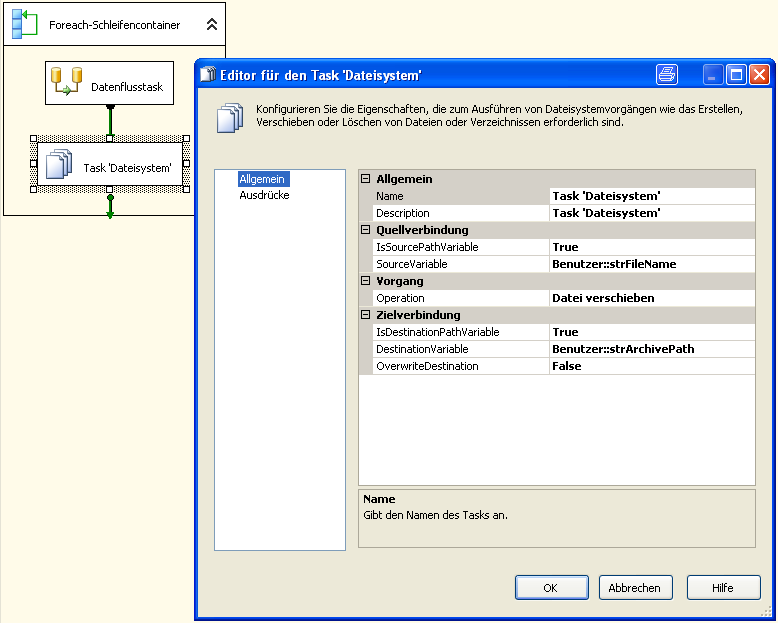The image size is (778, 623).
Task: Open the Ausdrücke page in left list
Action: coord(264,196)
